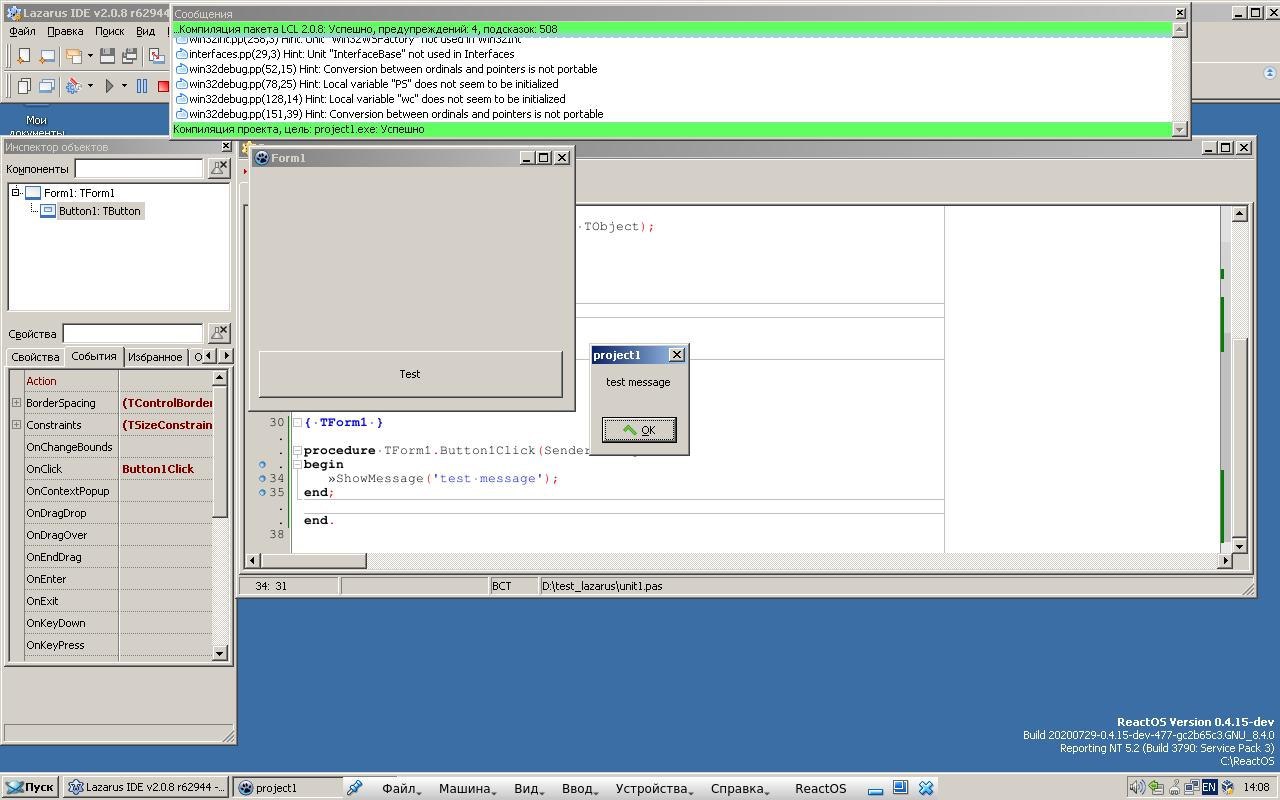The image size is (1280, 800).
Task: Switch to Lazarus IDE taskbar button
Action: click(x=146, y=788)
